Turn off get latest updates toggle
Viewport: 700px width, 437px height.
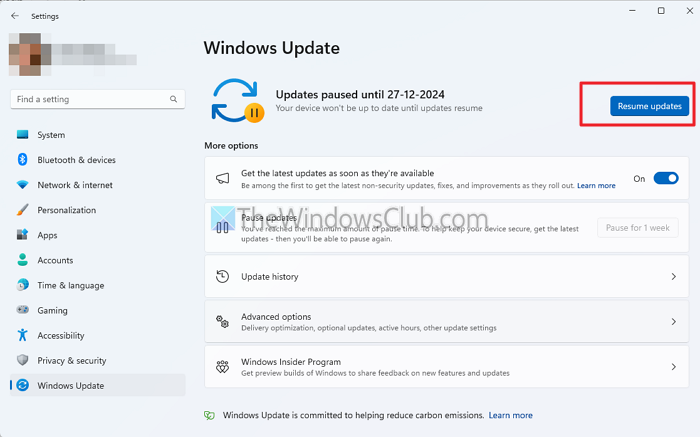click(666, 178)
